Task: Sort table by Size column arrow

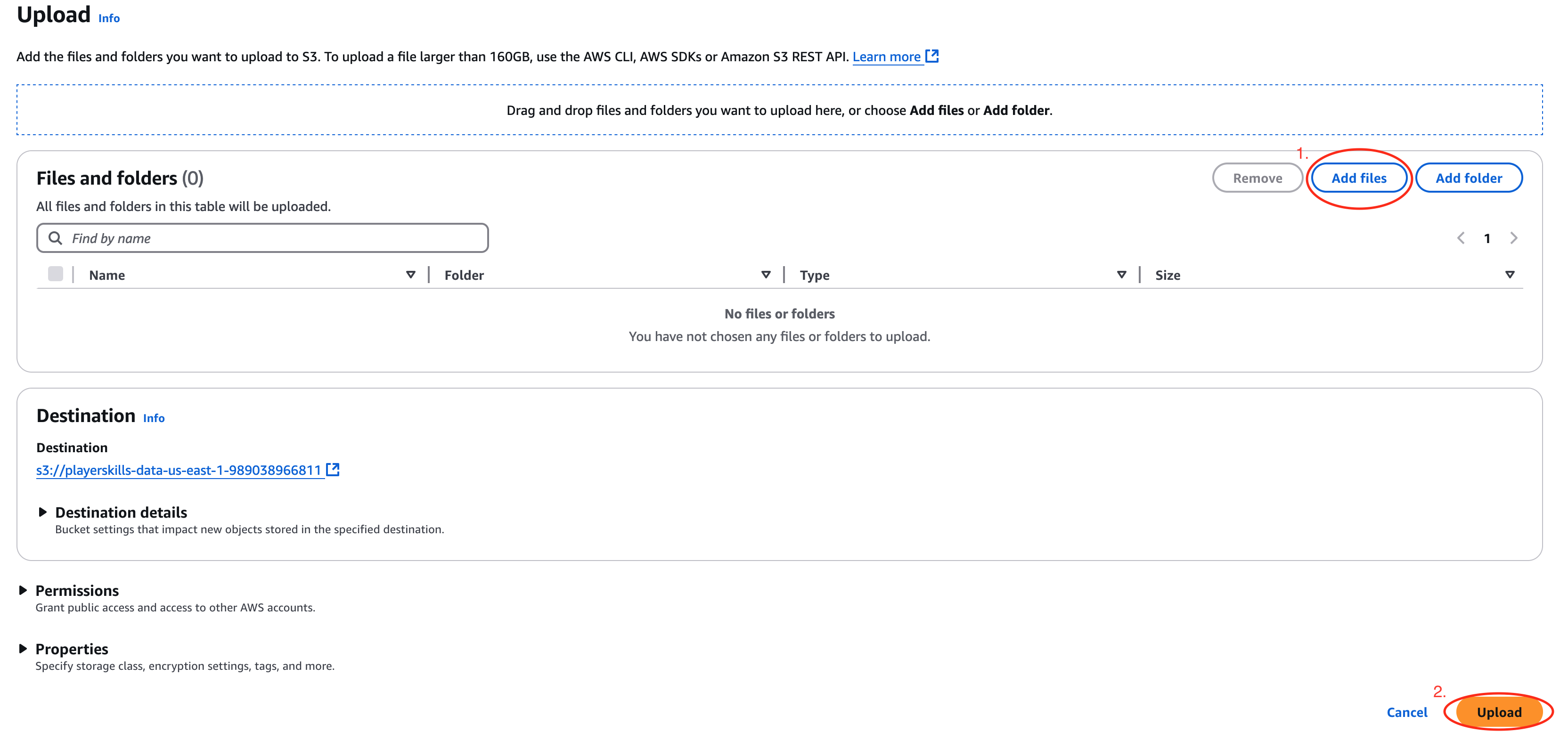Action: pos(1510,275)
